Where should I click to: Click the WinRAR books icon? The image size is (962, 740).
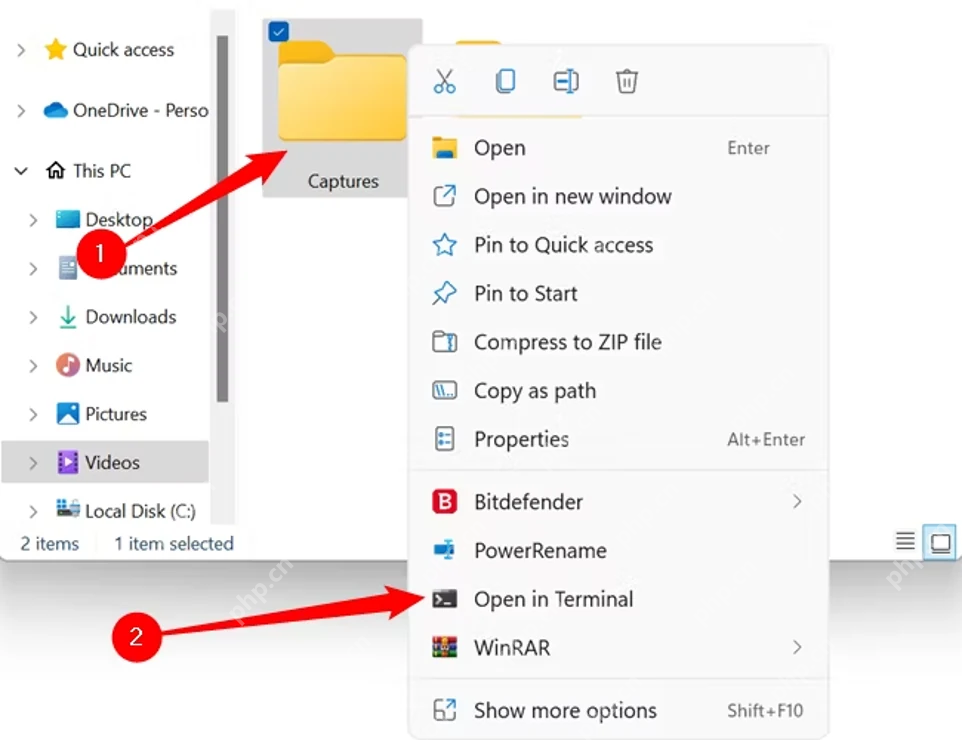[x=445, y=647]
